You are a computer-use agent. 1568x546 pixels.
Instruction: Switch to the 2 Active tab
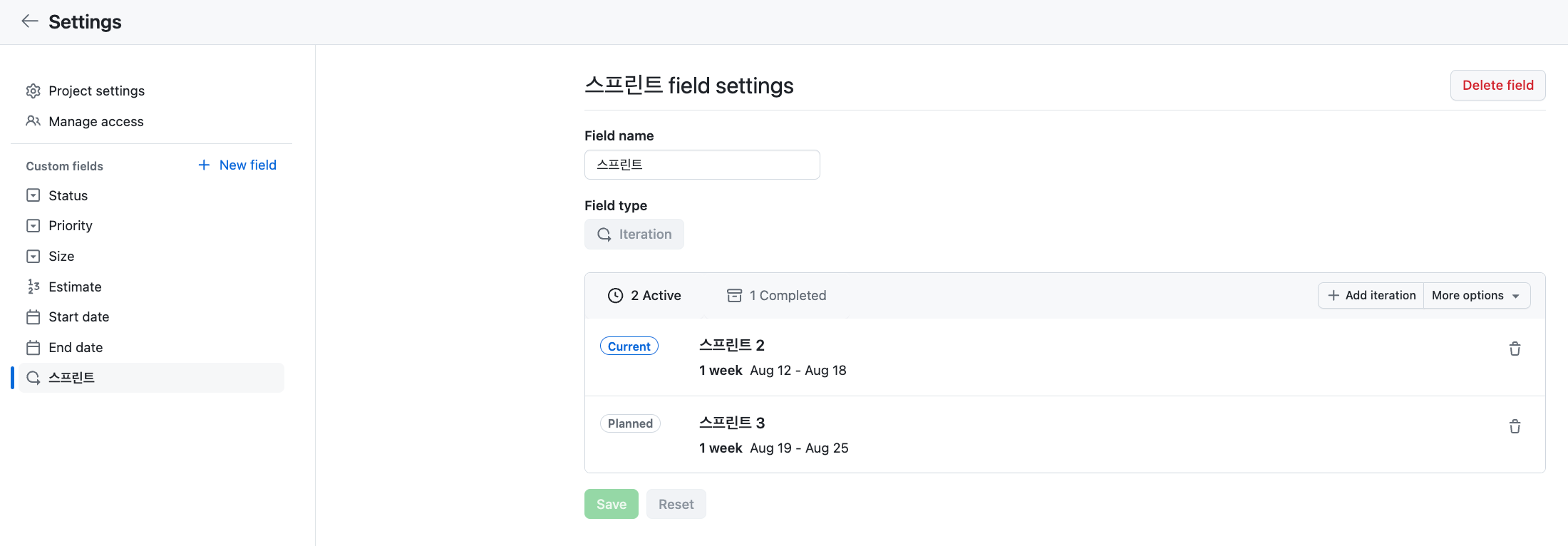644,296
